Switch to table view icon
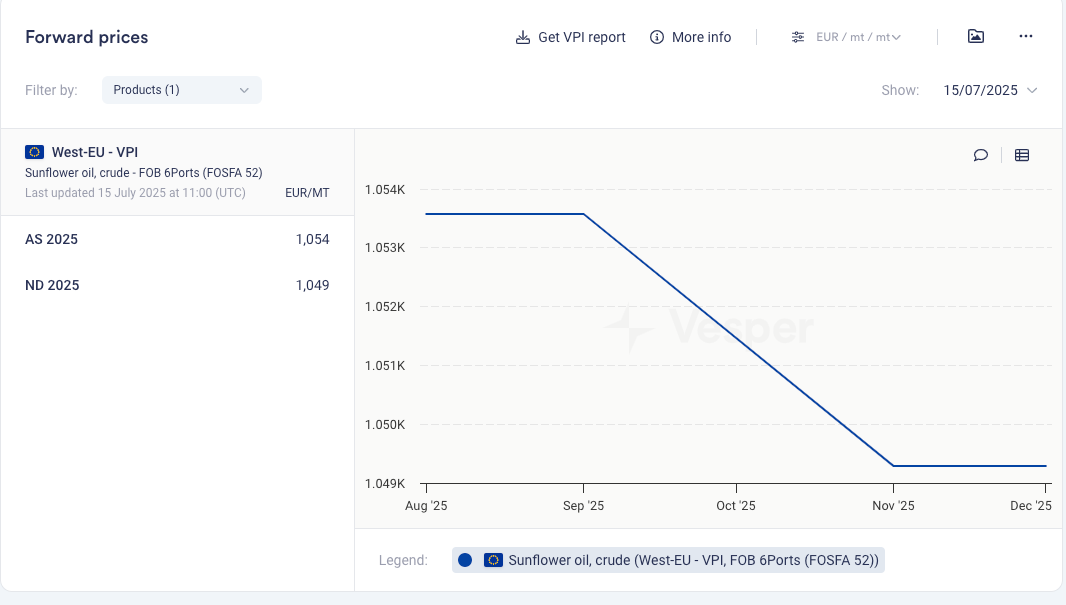Viewport: 1066px width, 605px height. click(x=1022, y=155)
